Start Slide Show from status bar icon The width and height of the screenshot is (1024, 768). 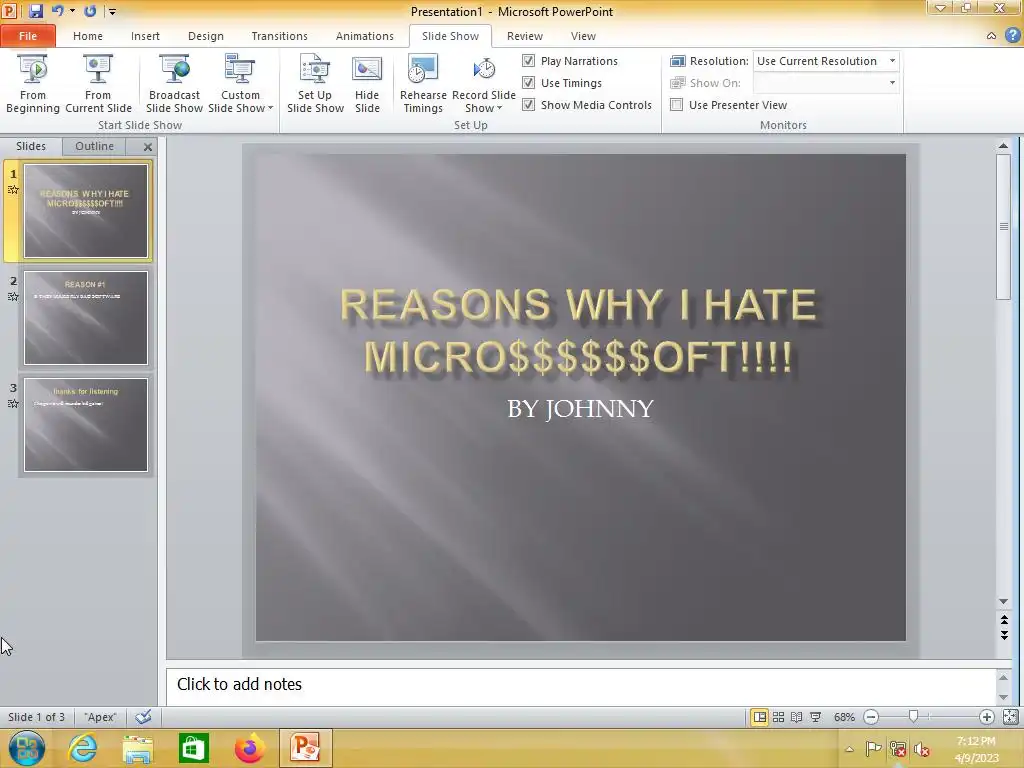(816, 717)
